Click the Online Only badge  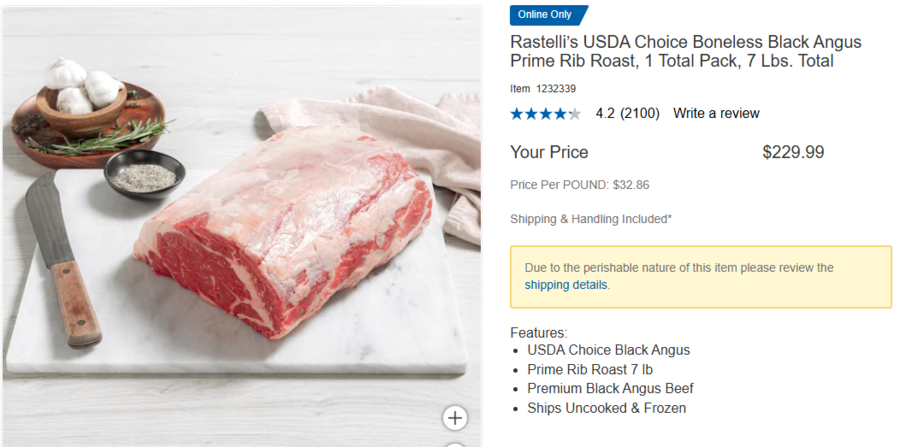(548, 15)
